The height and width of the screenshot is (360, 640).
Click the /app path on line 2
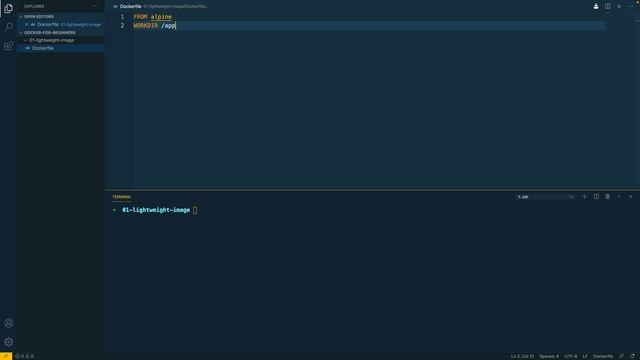click(x=168, y=25)
